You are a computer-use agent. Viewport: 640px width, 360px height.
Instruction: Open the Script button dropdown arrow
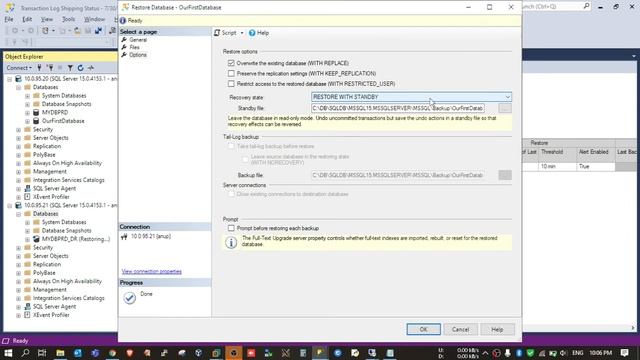pos(242,33)
